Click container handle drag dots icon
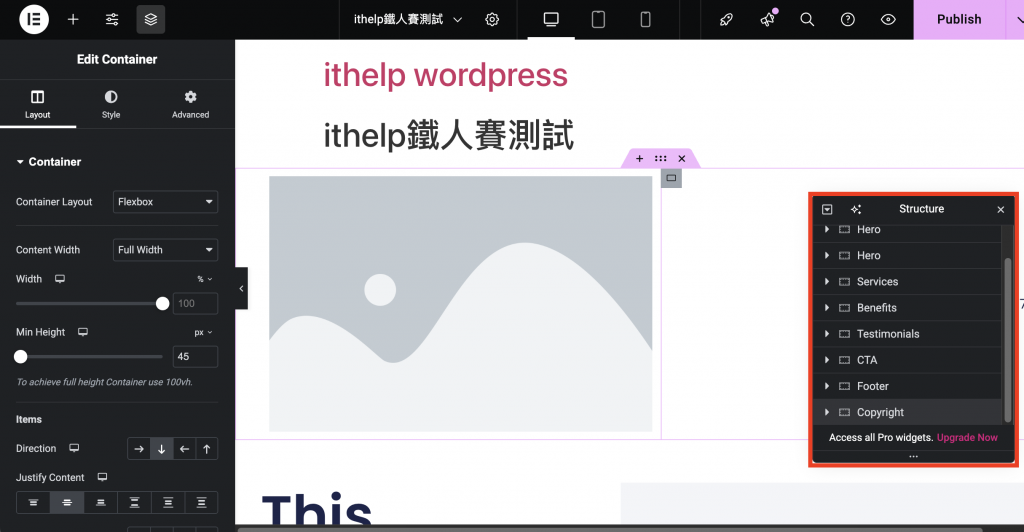 tap(660, 159)
